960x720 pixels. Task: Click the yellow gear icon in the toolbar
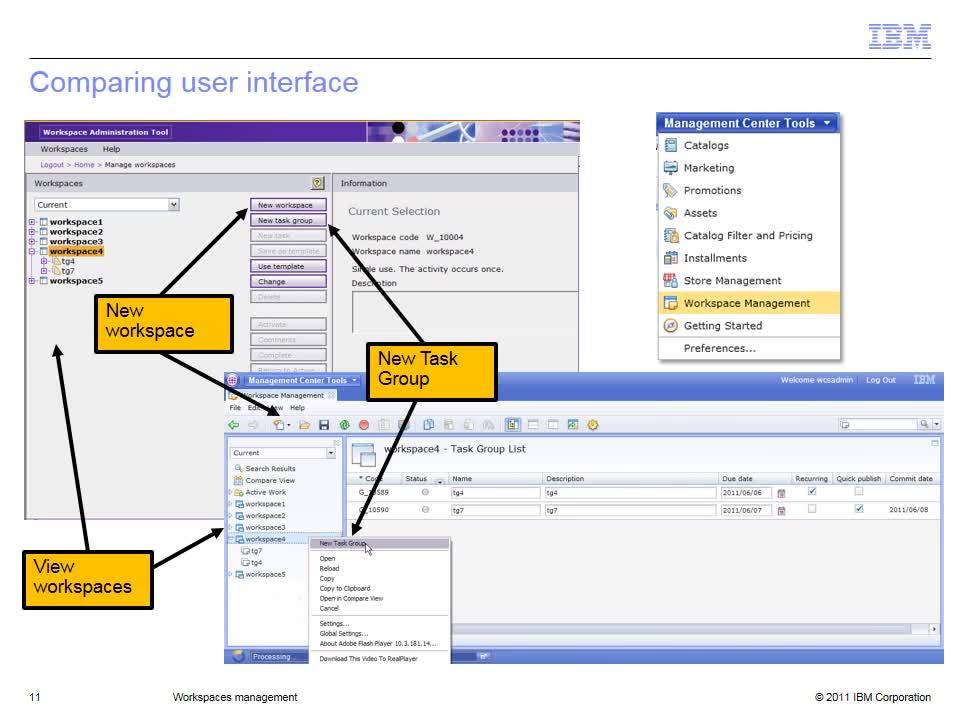pyautogui.click(x=593, y=424)
